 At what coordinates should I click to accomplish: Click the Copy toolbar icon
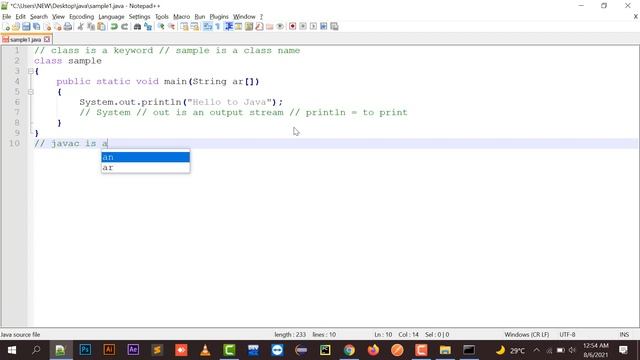click(91, 27)
